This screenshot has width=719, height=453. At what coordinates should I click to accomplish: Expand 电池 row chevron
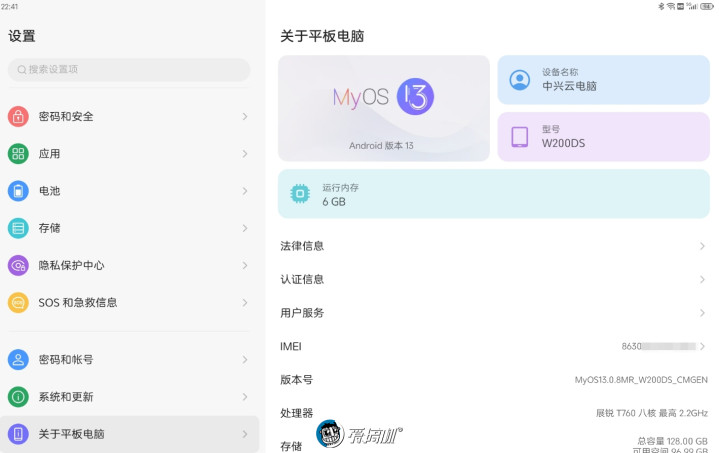[245, 191]
